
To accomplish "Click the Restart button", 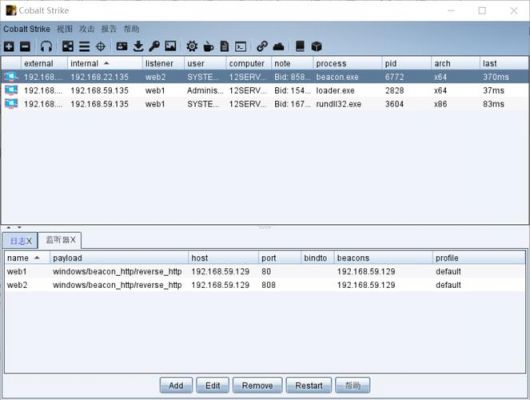I will pos(309,385).
